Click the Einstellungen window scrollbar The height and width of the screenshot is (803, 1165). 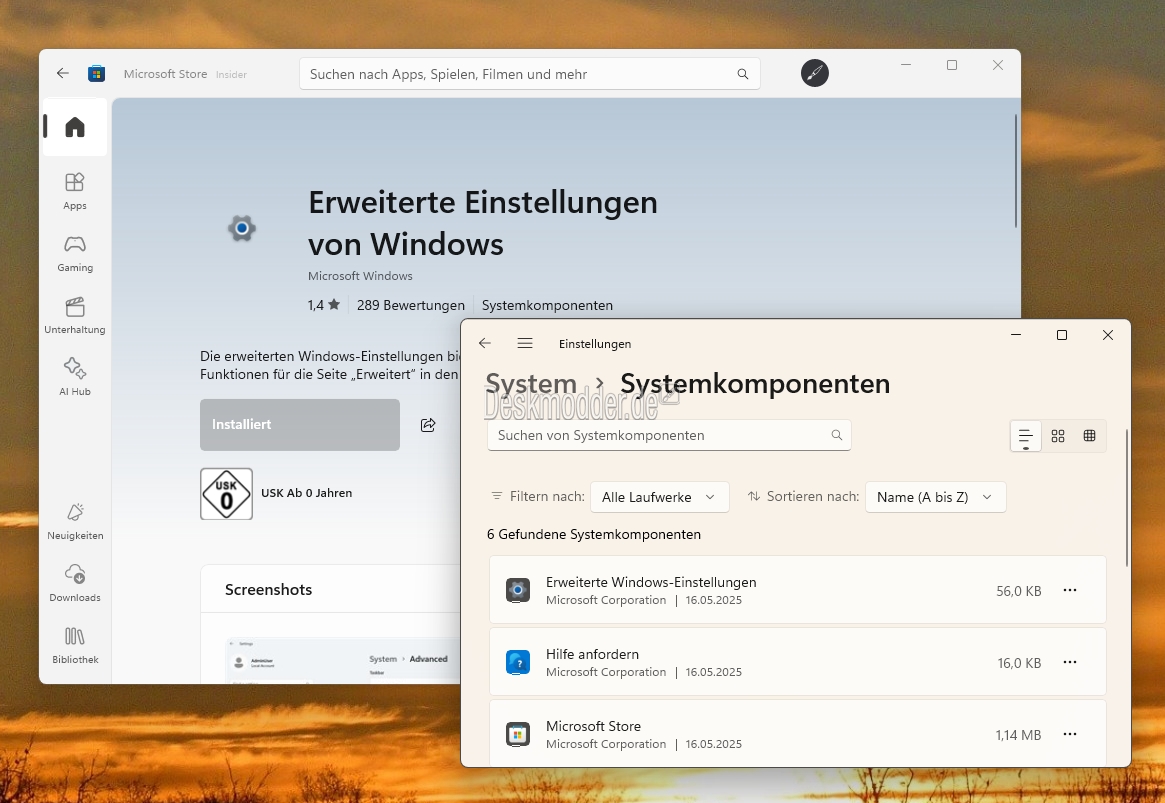pyautogui.click(x=1127, y=498)
